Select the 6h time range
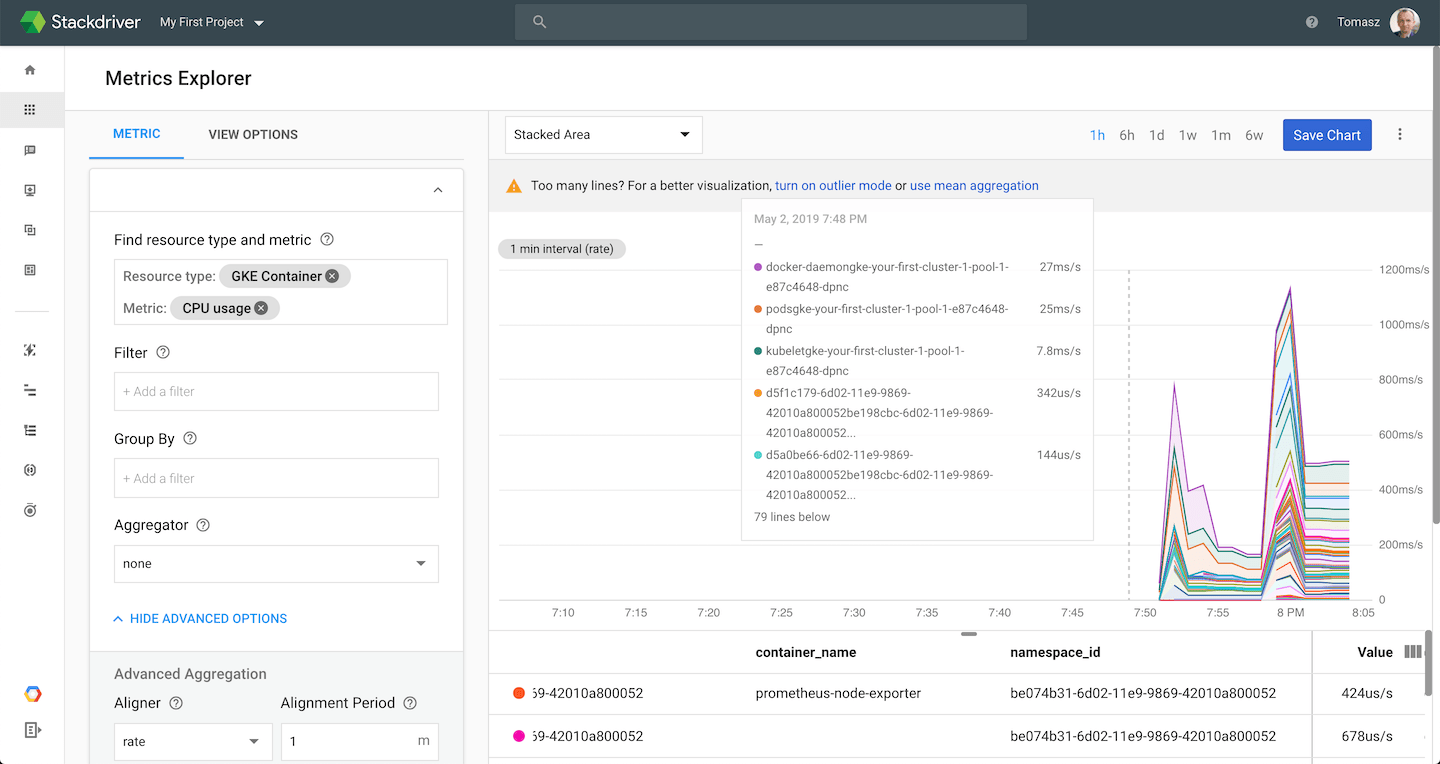Screen dimensions: 1440x764 point(1127,135)
